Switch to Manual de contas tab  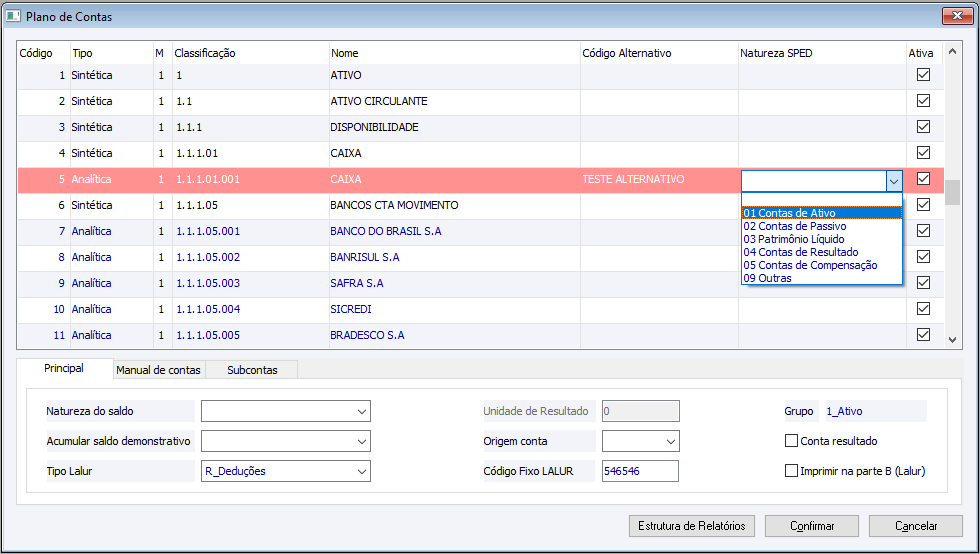click(159, 370)
